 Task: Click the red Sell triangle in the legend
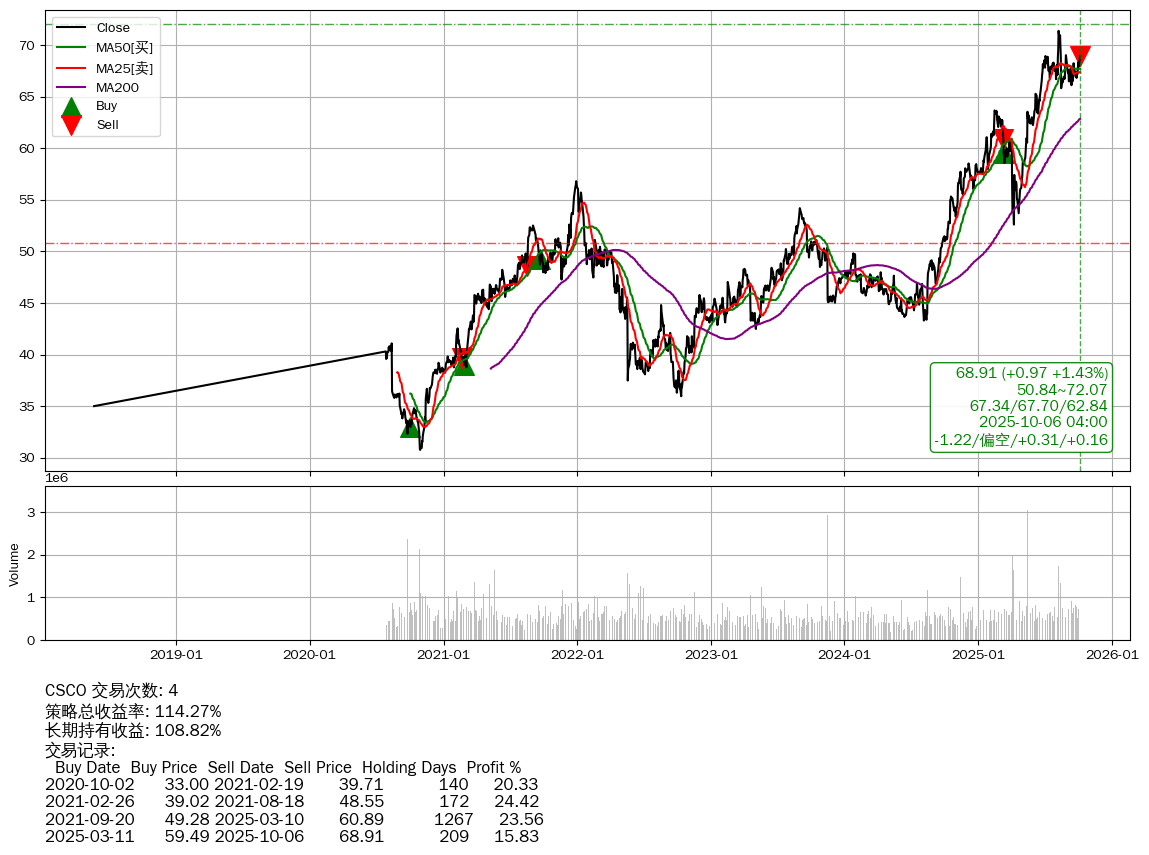(x=71, y=125)
